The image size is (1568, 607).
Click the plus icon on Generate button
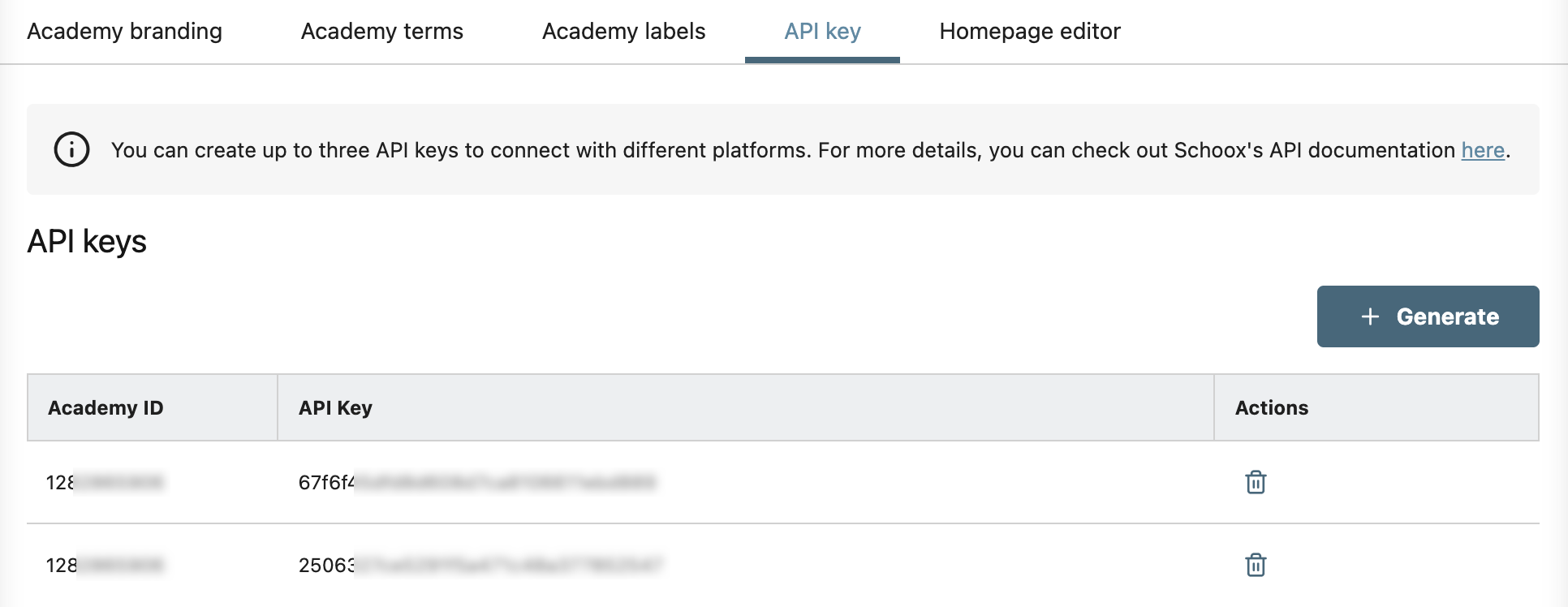click(1370, 316)
